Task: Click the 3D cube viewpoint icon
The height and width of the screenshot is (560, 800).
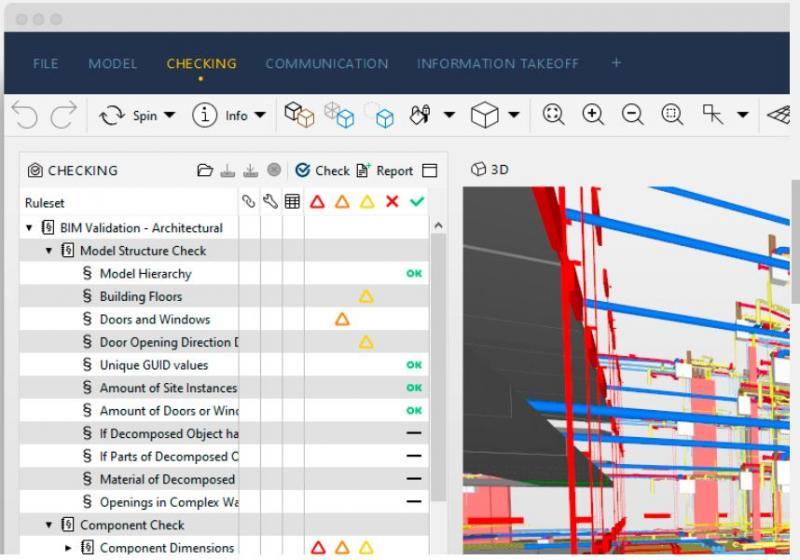Action: pos(484,115)
